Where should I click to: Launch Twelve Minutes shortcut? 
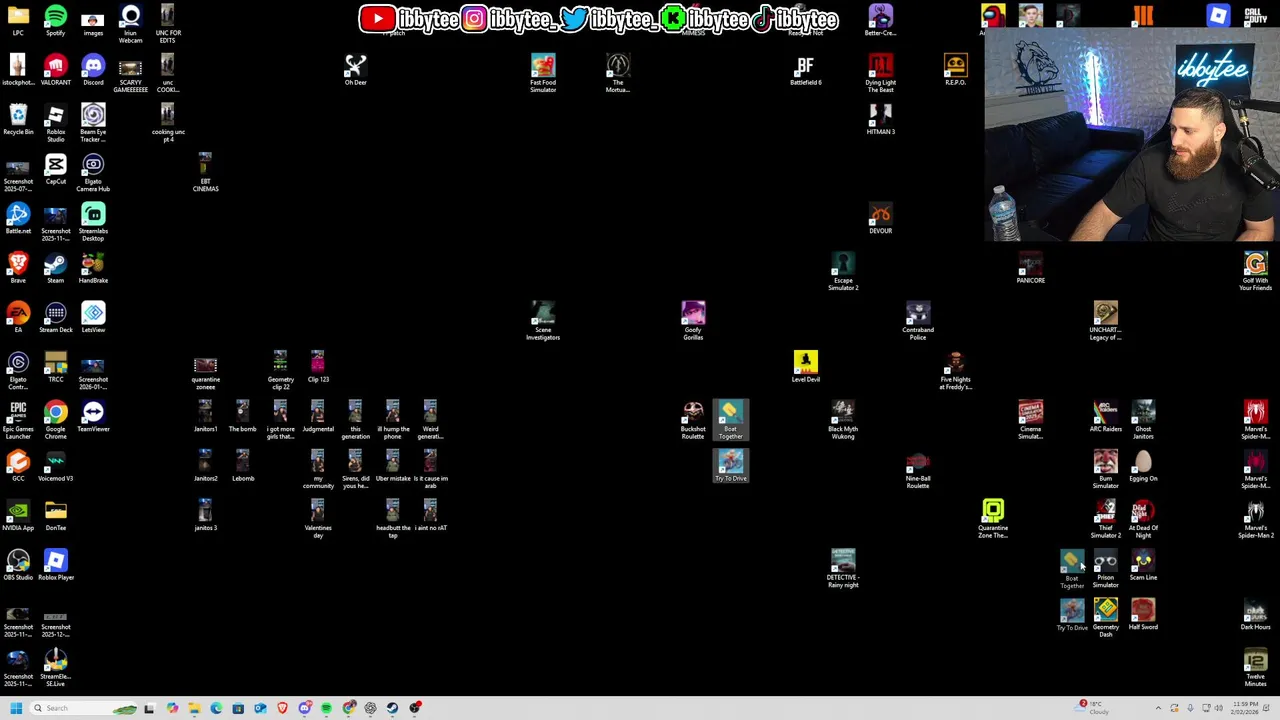(x=1255, y=668)
